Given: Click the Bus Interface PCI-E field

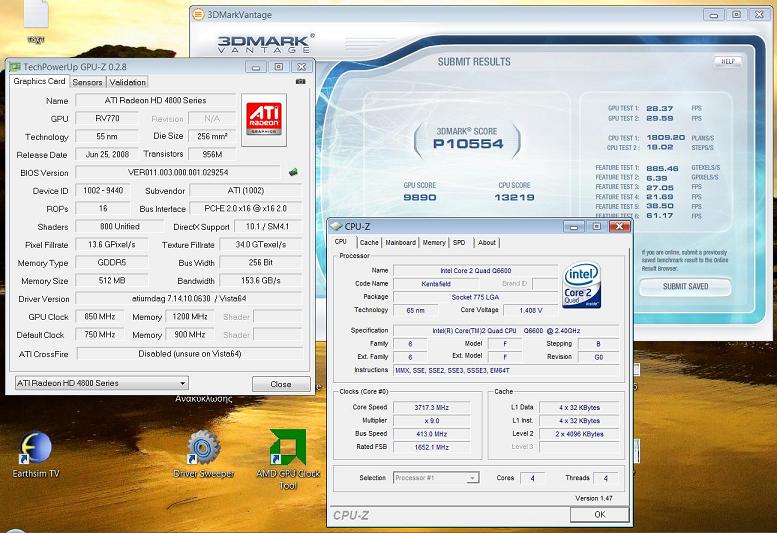Looking at the screenshot, I should 246,209.
